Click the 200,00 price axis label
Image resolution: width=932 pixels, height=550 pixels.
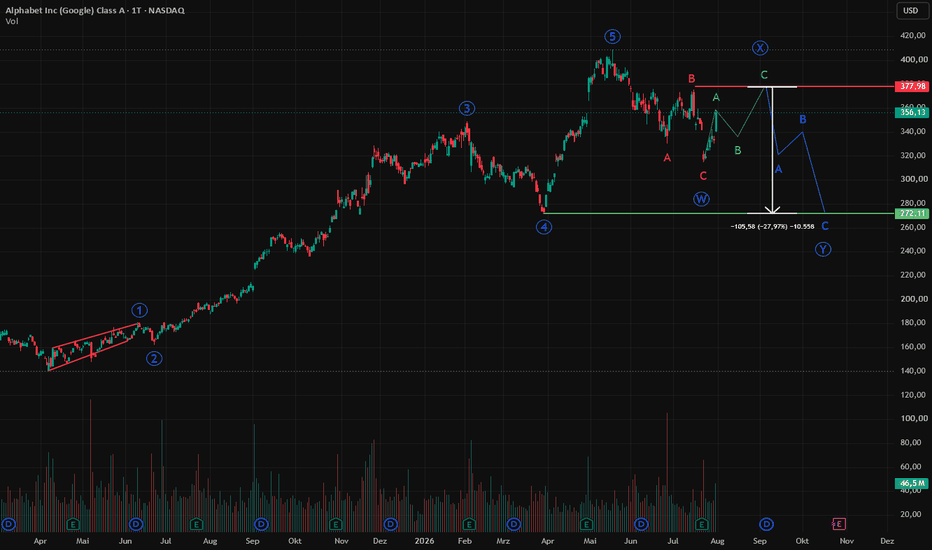[x=914, y=299]
